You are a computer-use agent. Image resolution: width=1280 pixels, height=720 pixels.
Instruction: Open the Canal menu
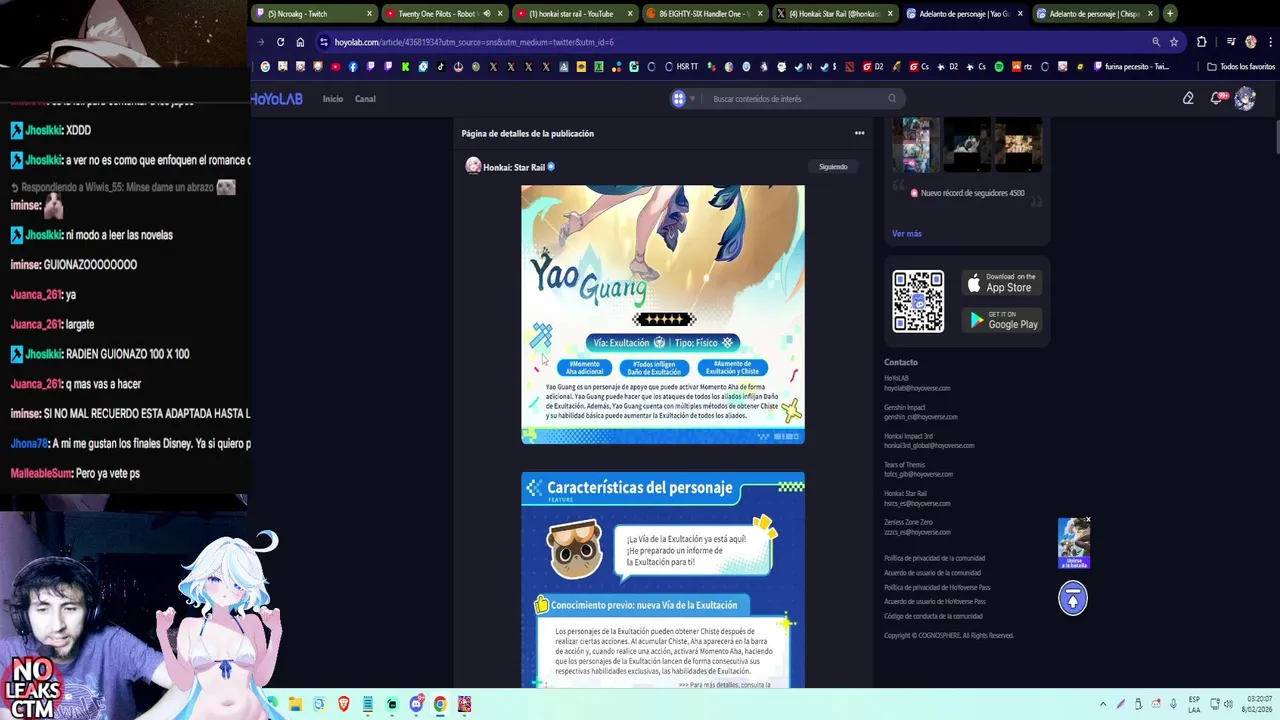tap(365, 99)
